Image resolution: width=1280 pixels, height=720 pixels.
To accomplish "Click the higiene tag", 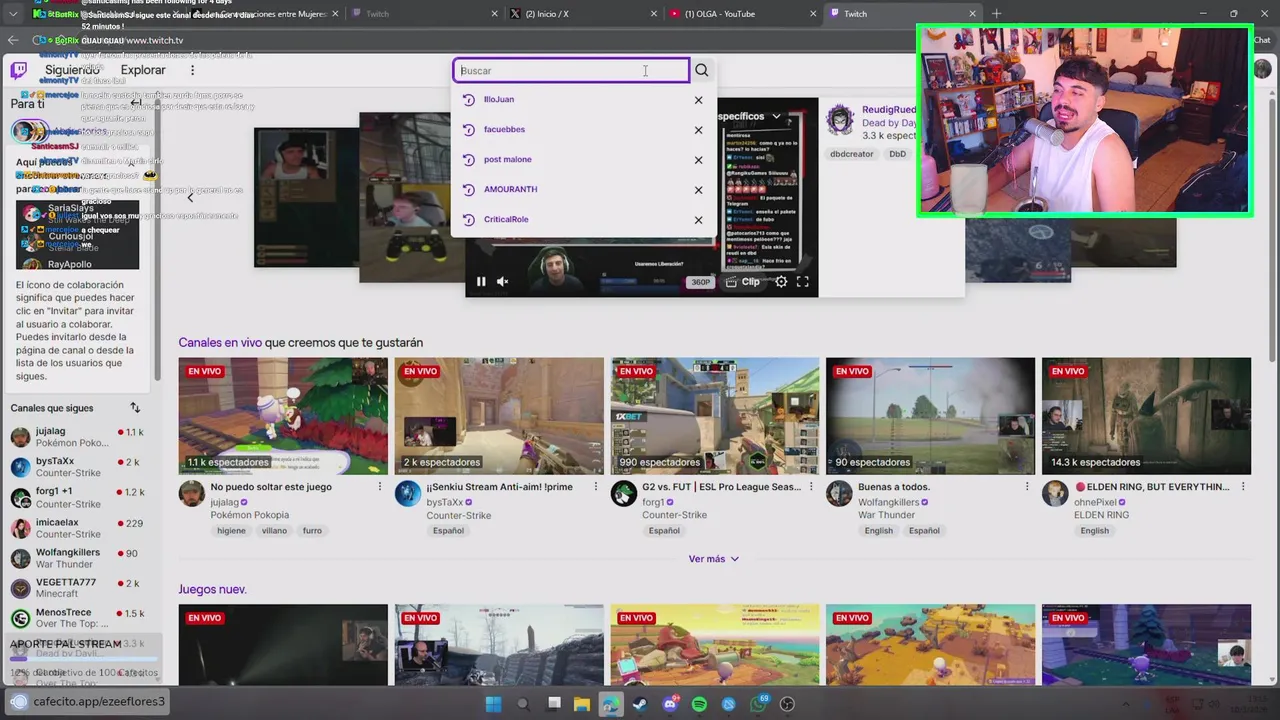I will click(x=231, y=531).
